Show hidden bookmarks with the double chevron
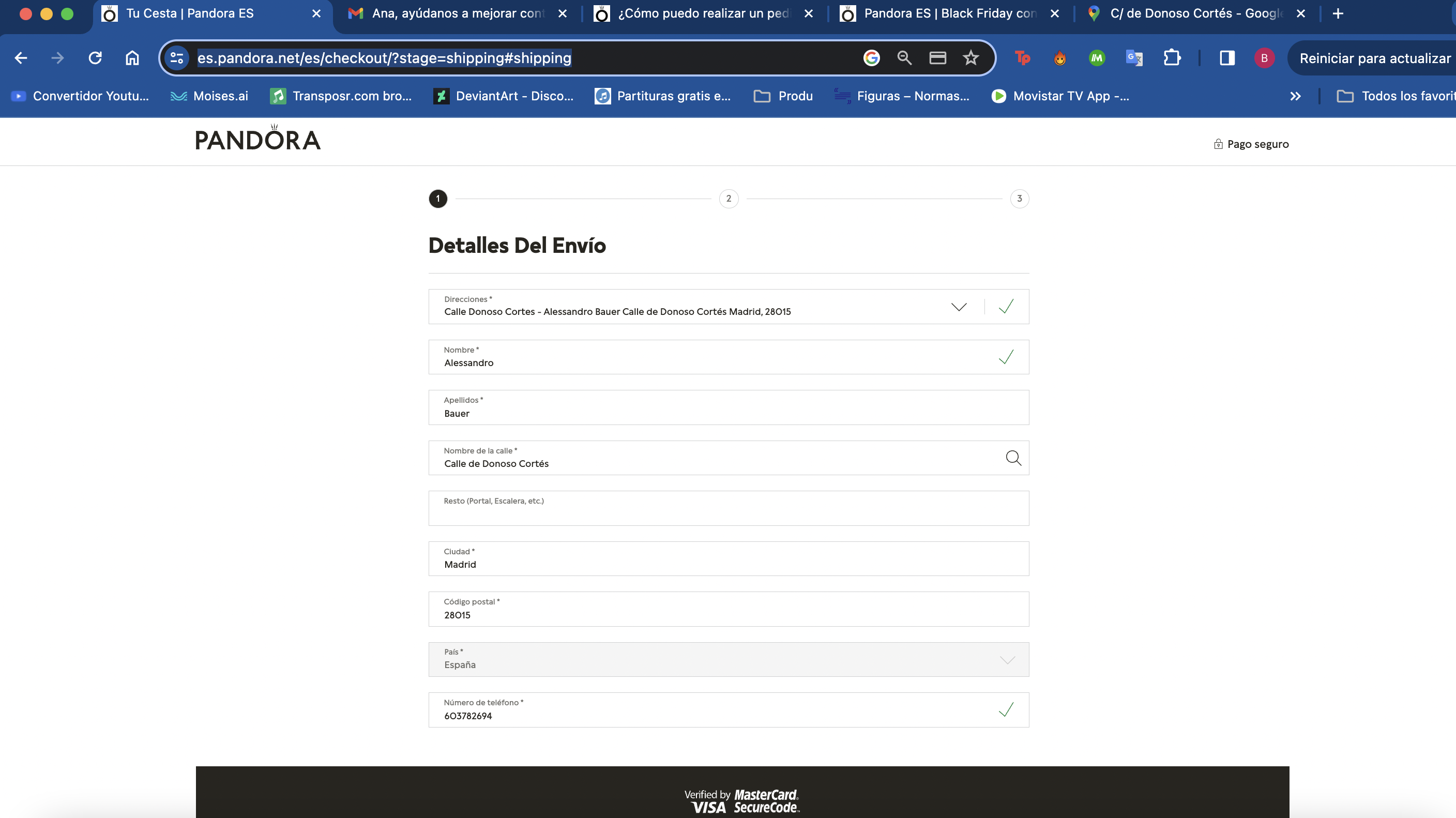Screen dimensions: 1456x818 1296,96
